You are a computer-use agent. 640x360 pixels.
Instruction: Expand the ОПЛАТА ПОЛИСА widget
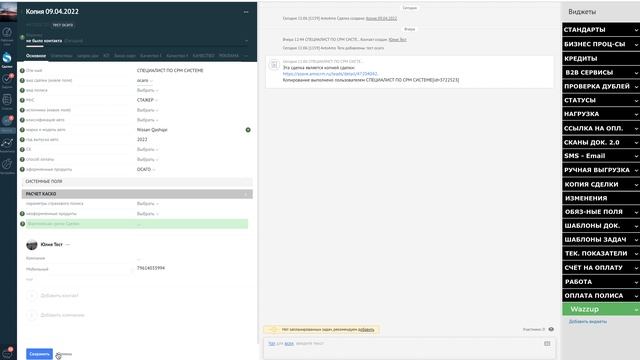[x=601, y=296]
